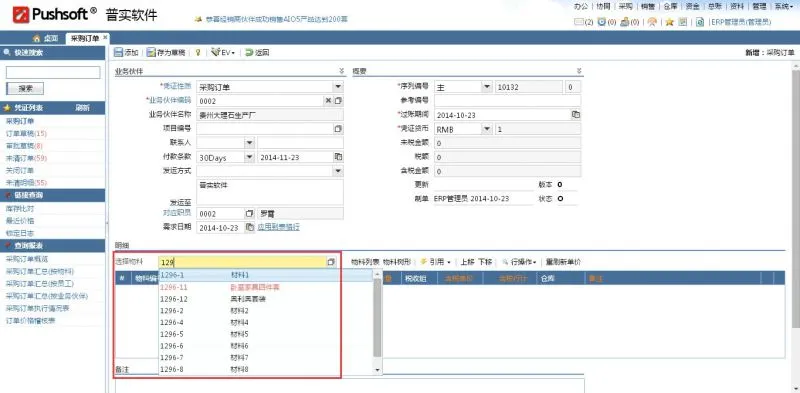The image size is (800, 393).
Task: Clear 业务伙伴编码 with the X icon
Action: tap(328, 101)
